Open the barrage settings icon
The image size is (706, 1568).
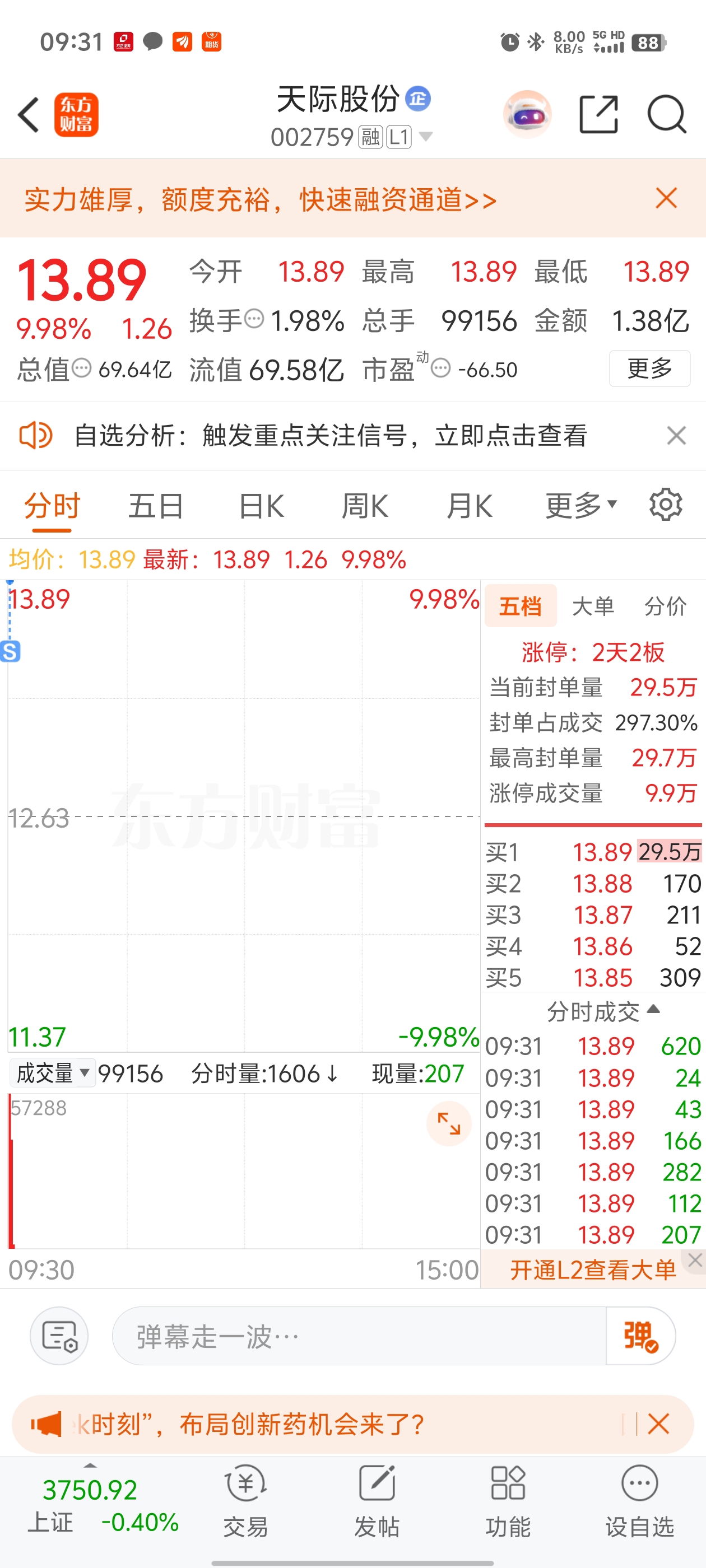click(59, 1336)
